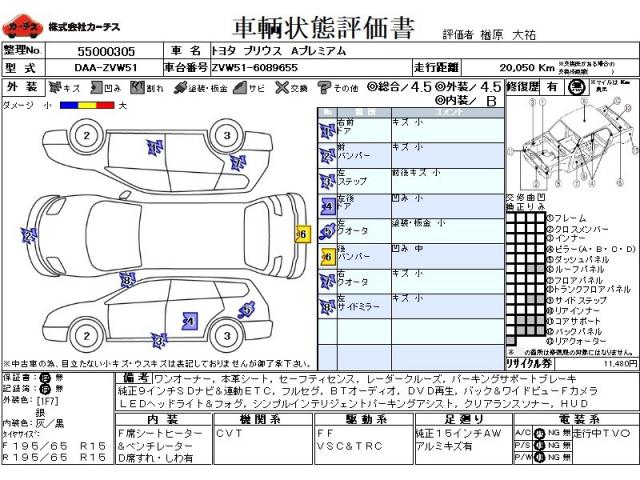Click damage marker 6 on rear bumper
640x480 pixels.
click(302, 234)
